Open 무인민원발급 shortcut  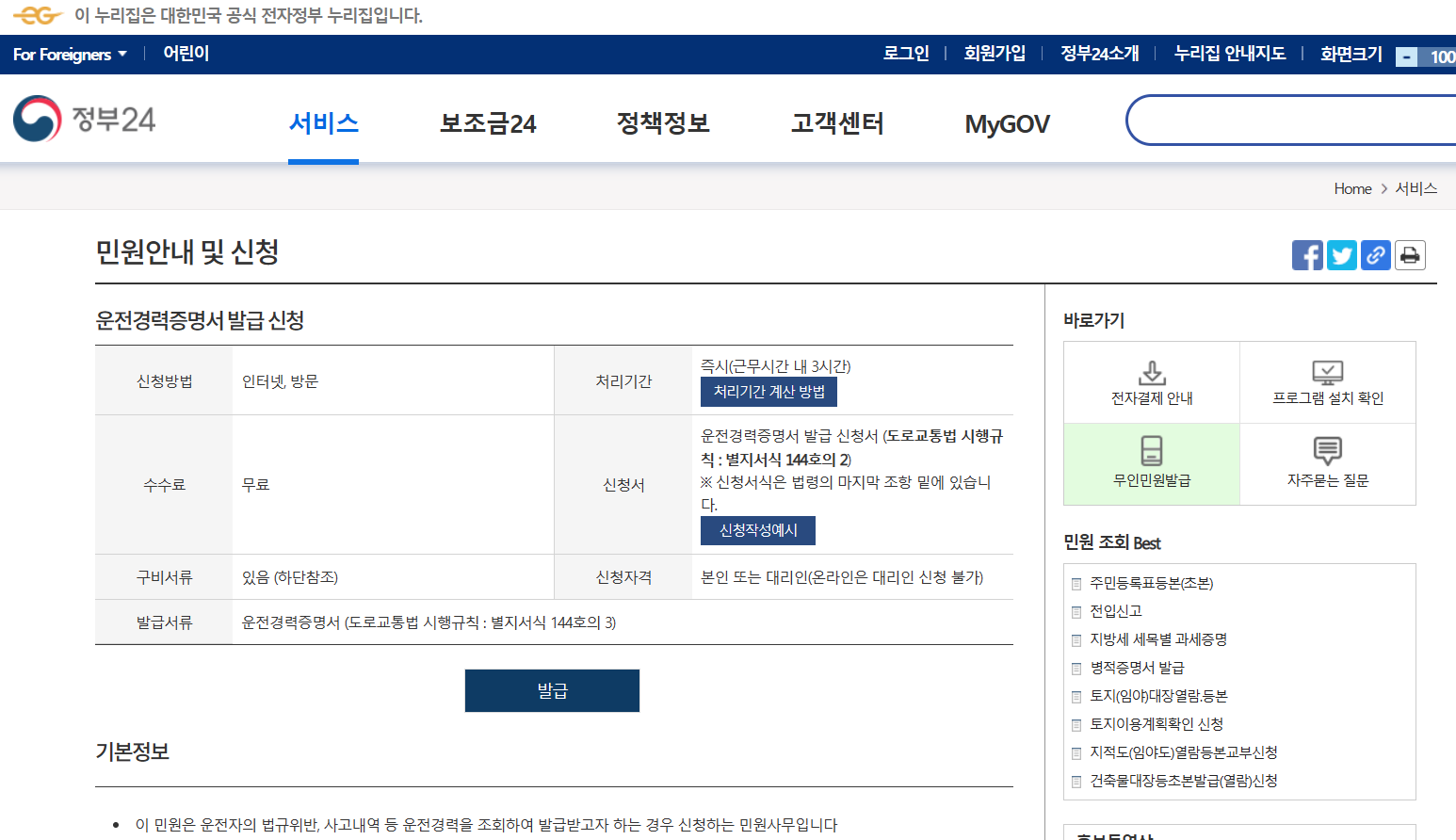coord(1152,464)
